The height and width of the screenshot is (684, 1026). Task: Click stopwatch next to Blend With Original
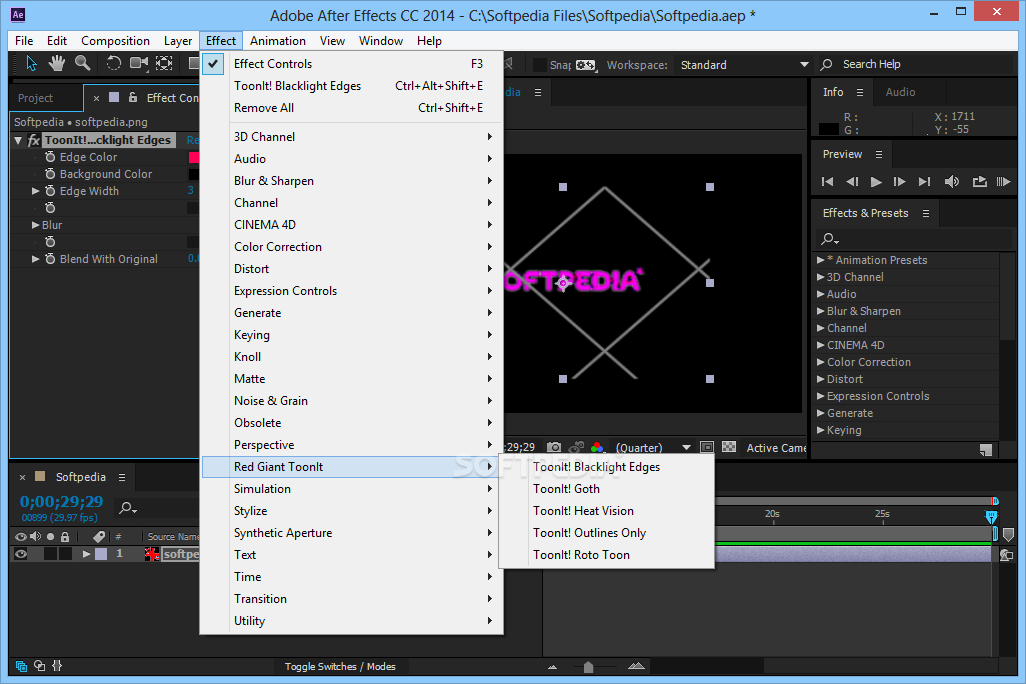click(x=50, y=259)
